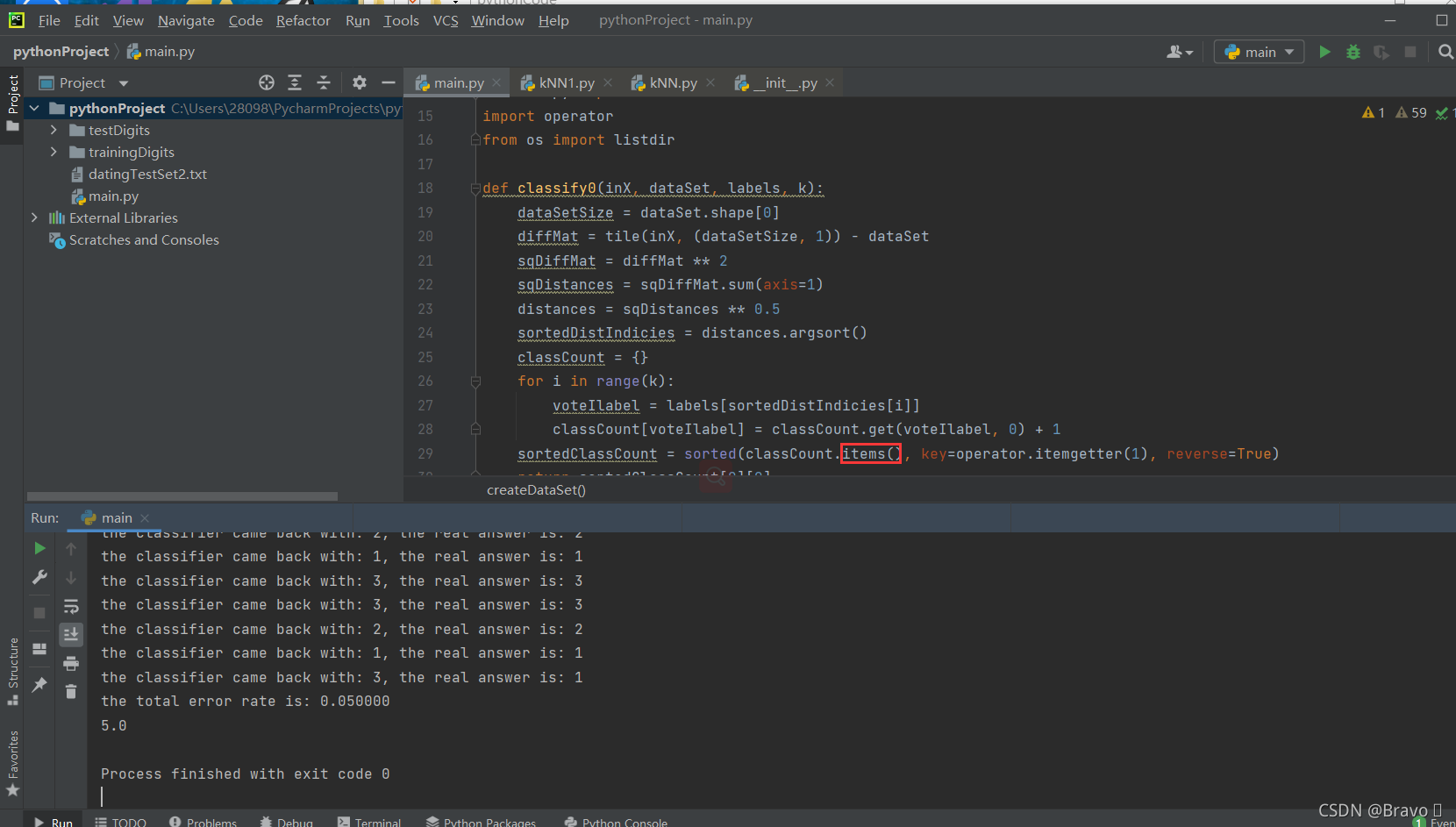Screen dimensions: 1456x827
Task: Open the VCS menu
Action: (x=446, y=20)
